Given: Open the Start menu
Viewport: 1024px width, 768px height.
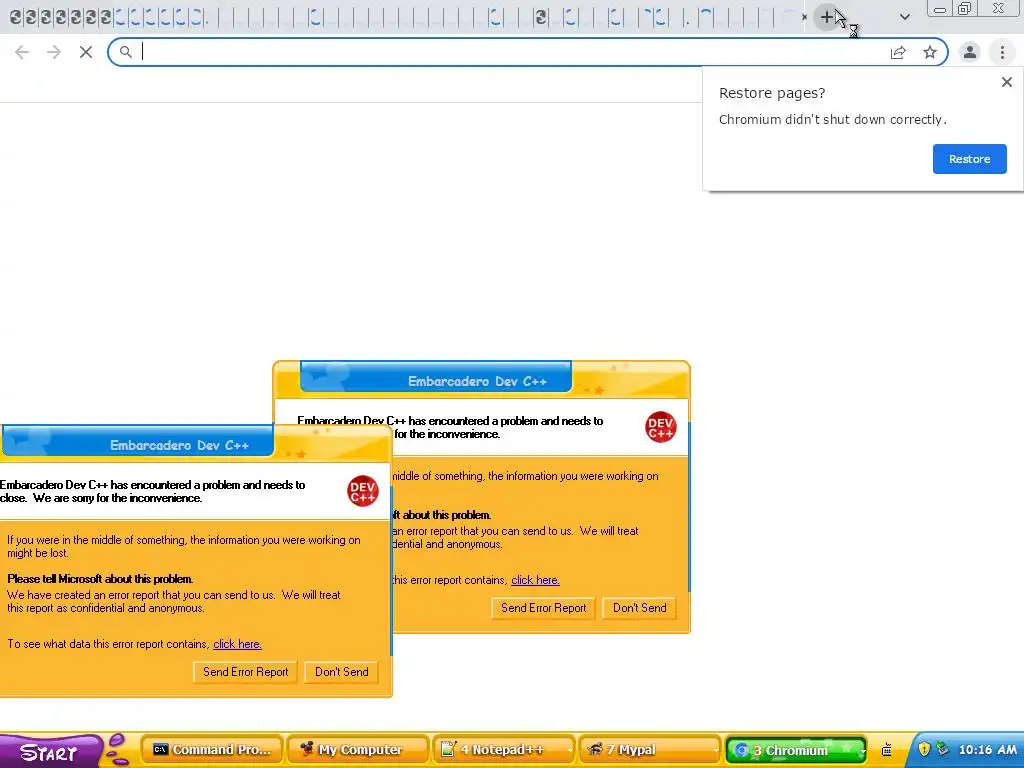Looking at the screenshot, I should (50, 752).
